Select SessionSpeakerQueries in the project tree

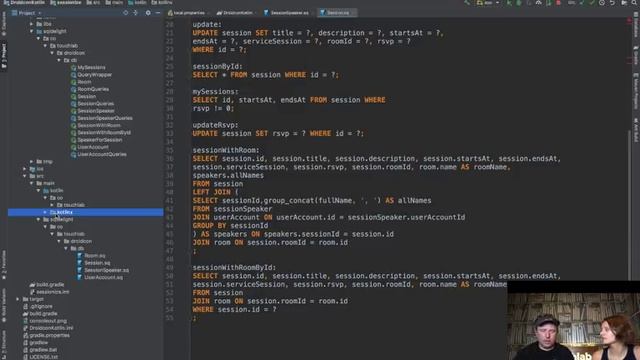(x=105, y=118)
